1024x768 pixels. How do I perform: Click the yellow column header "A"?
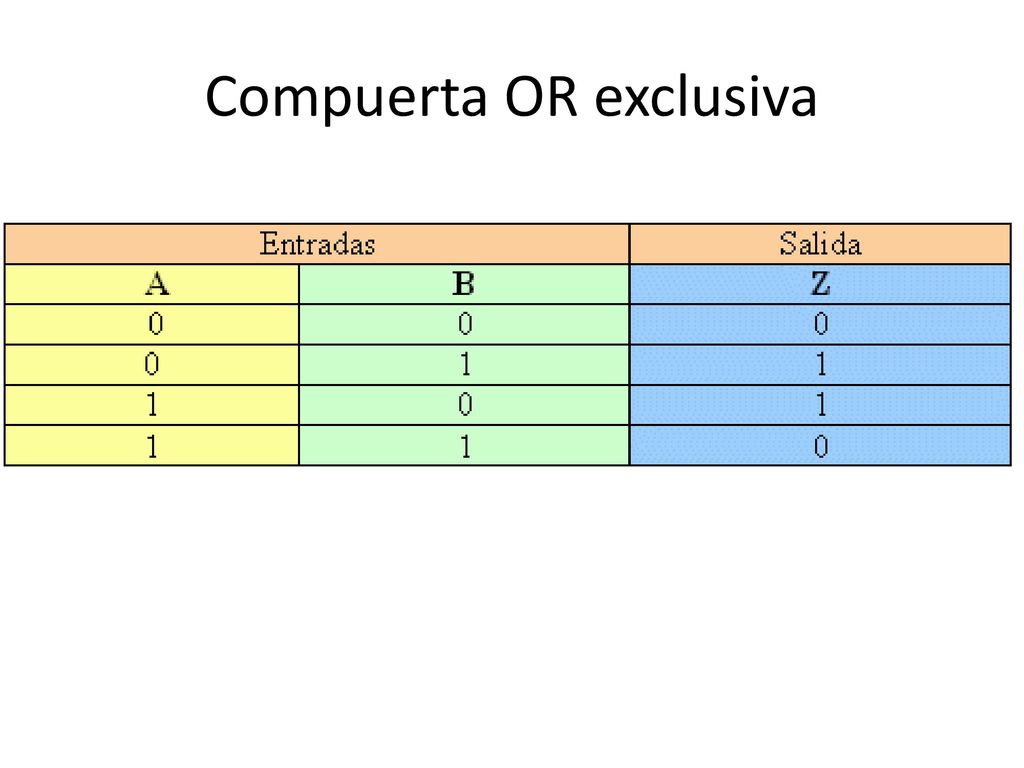[152, 284]
